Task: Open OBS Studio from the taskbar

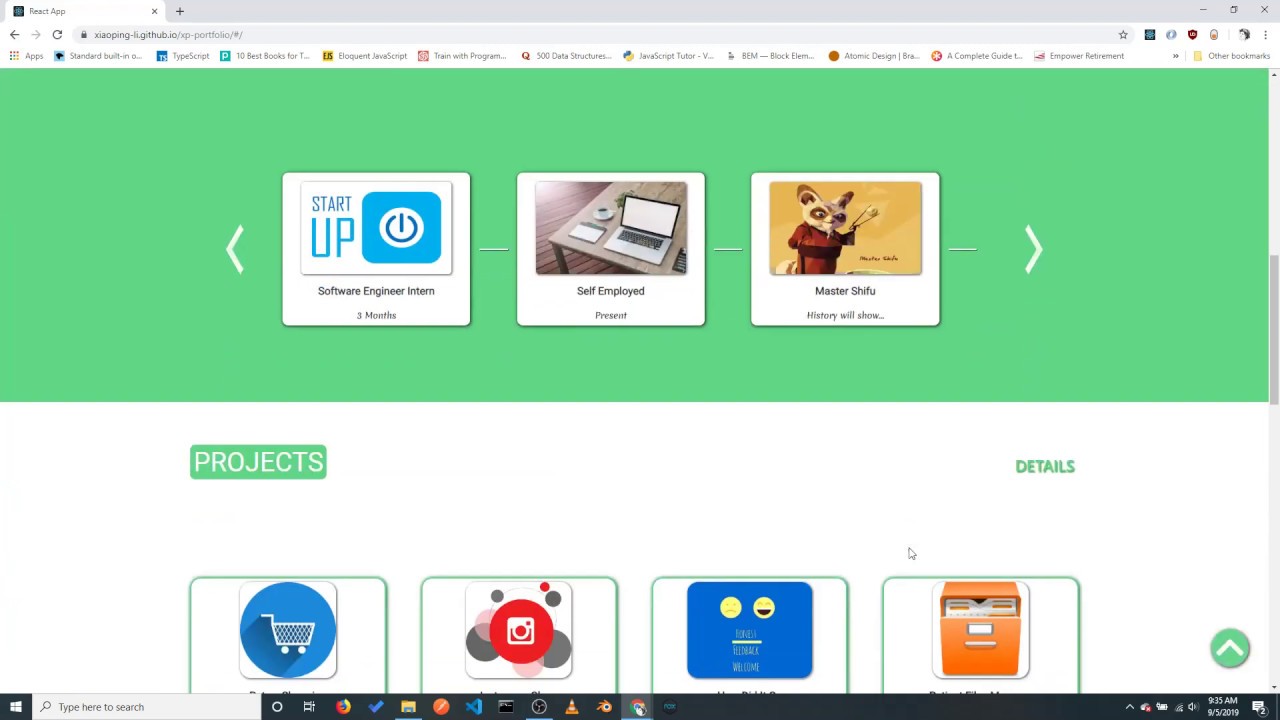Action: 539,707
